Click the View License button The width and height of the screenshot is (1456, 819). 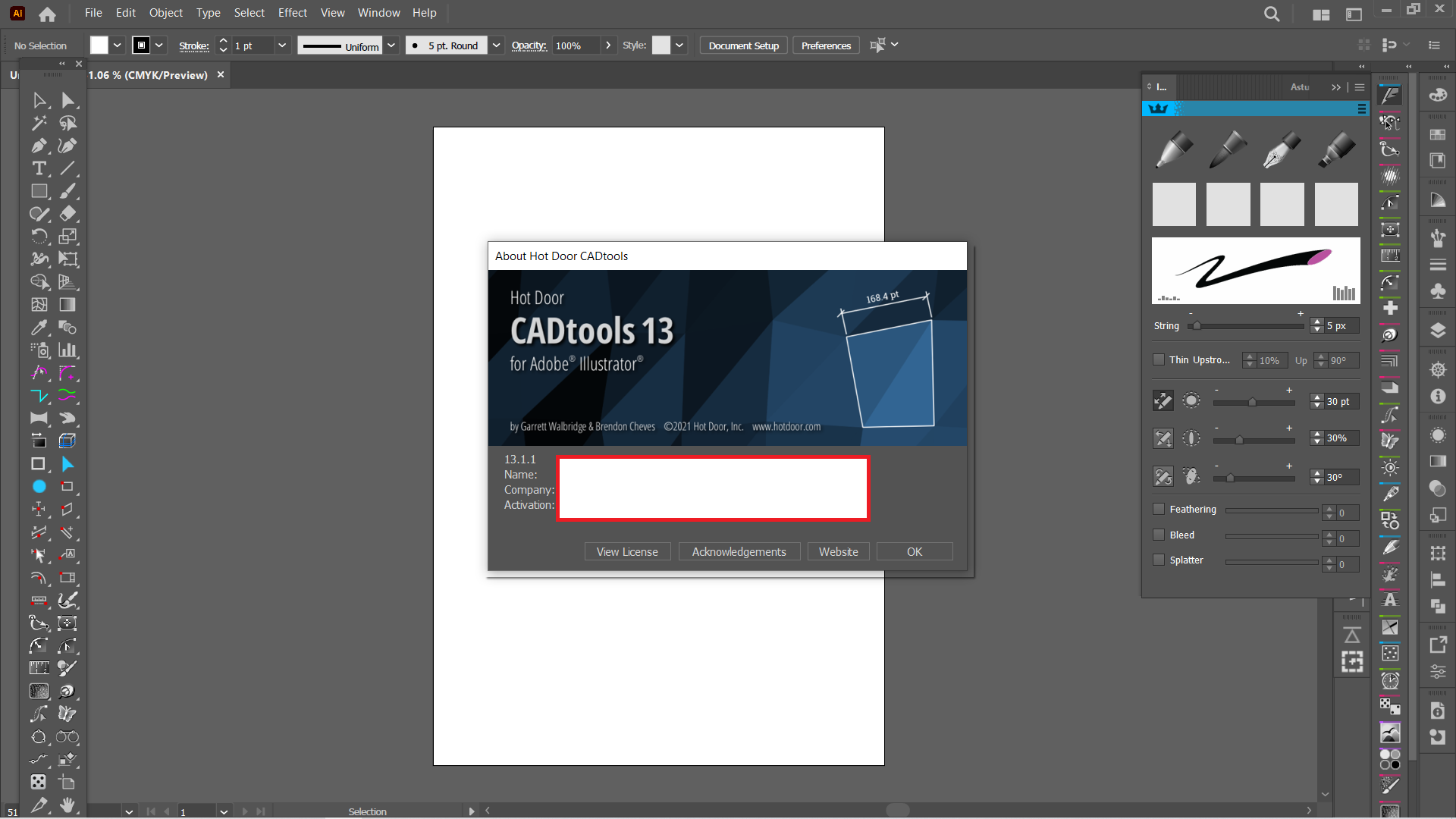pos(627,551)
